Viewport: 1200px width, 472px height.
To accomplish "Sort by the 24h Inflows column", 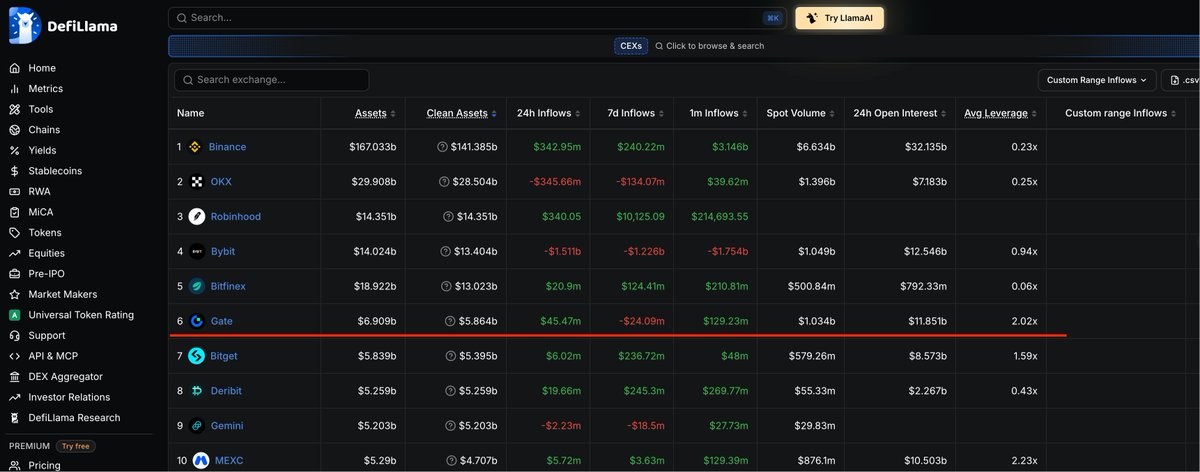I will point(549,113).
